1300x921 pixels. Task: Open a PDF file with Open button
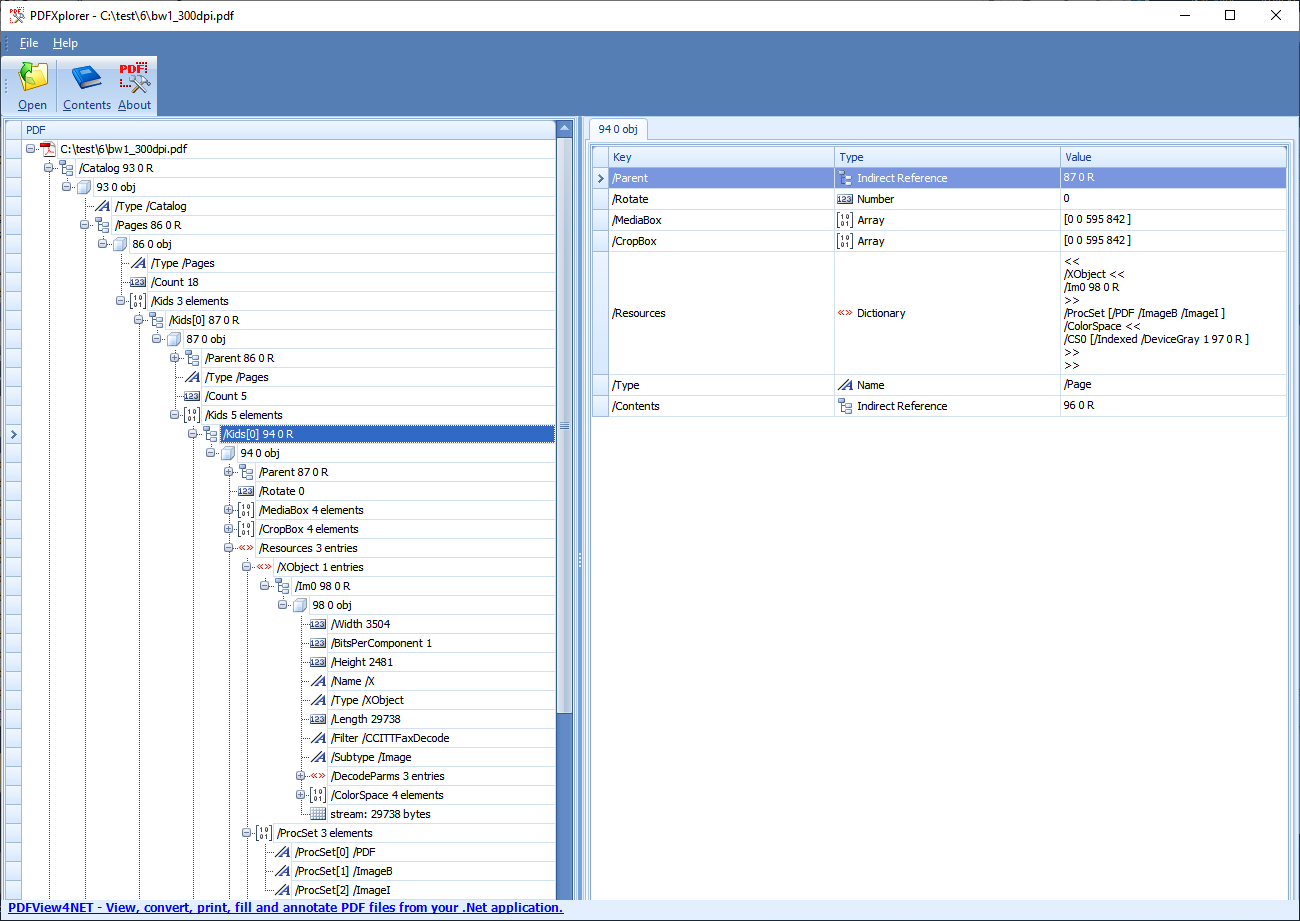point(32,86)
